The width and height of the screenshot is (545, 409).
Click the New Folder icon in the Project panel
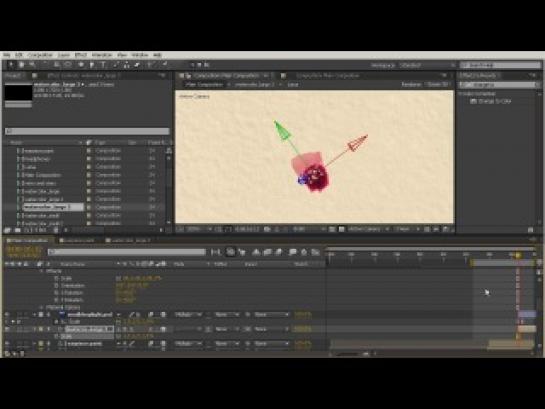(18, 230)
